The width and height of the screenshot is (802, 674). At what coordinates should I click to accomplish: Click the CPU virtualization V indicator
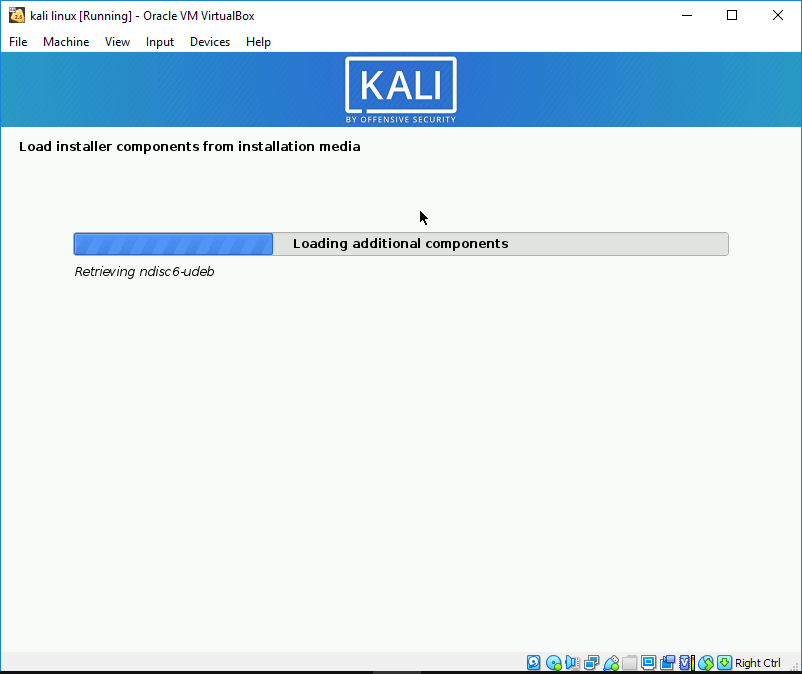[685, 663]
